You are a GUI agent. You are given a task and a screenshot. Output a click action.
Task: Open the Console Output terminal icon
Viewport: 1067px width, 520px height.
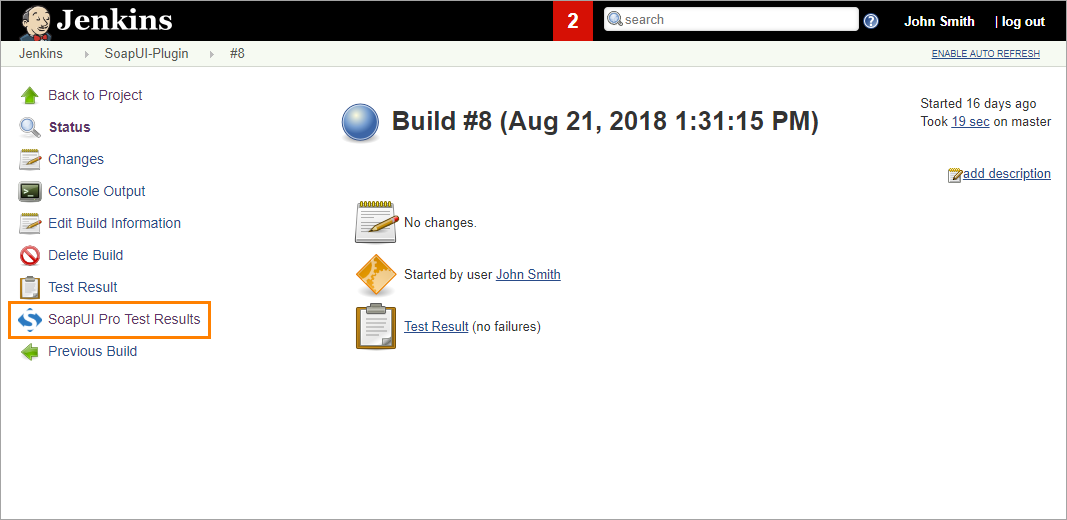[30, 191]
